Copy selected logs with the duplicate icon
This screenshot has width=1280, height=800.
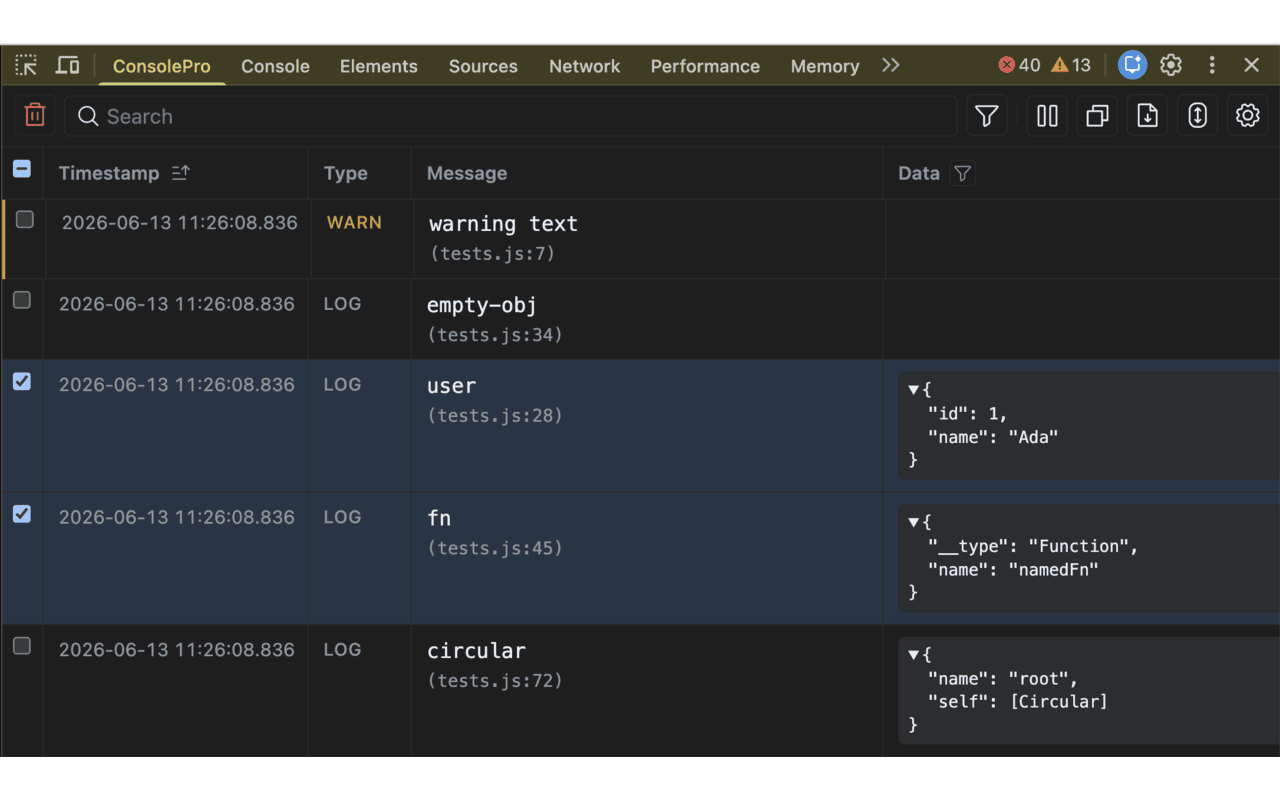[1097, 116]
